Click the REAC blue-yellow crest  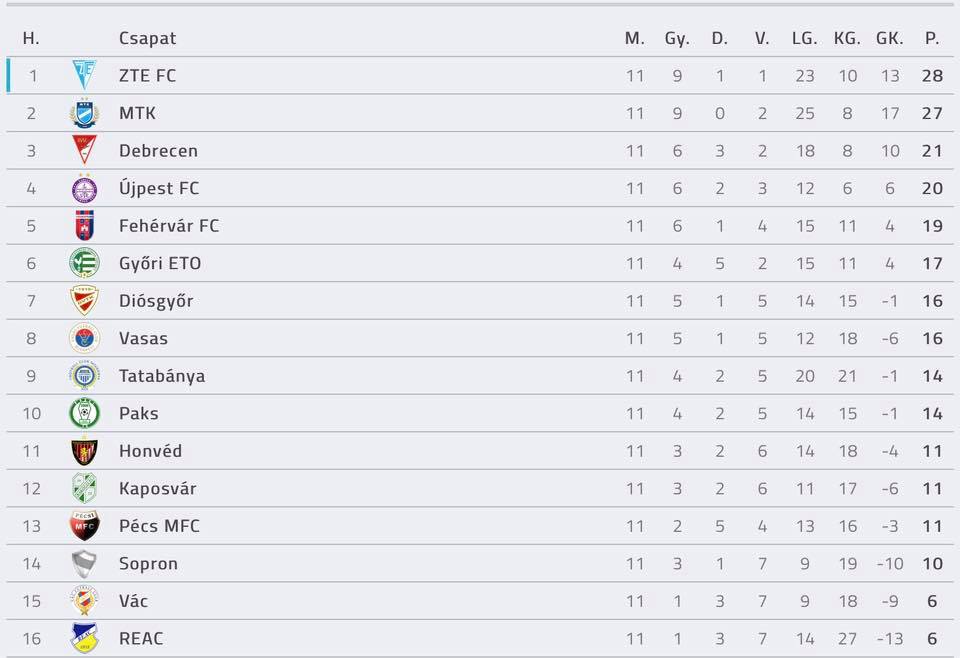tap(84, 638)
